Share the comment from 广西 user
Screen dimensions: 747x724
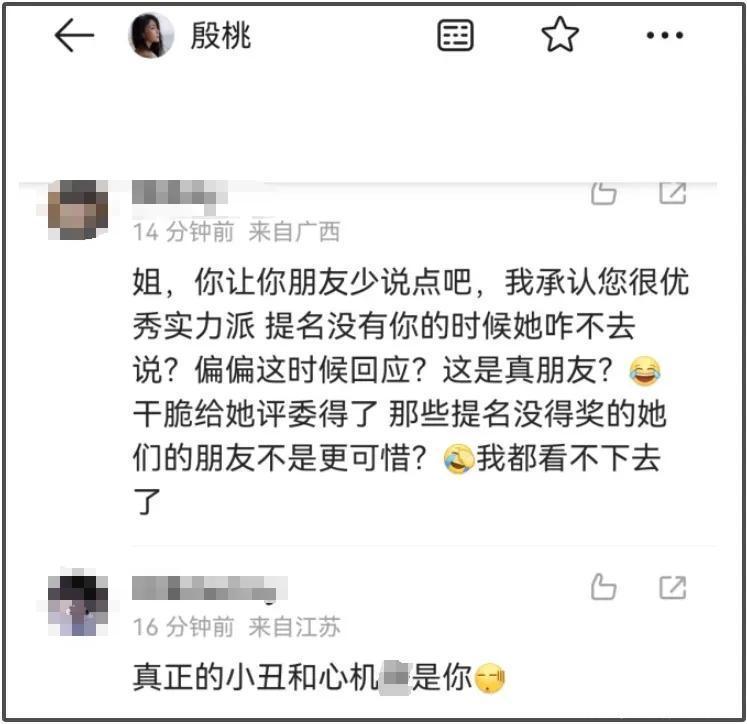[x=673, y=193]
